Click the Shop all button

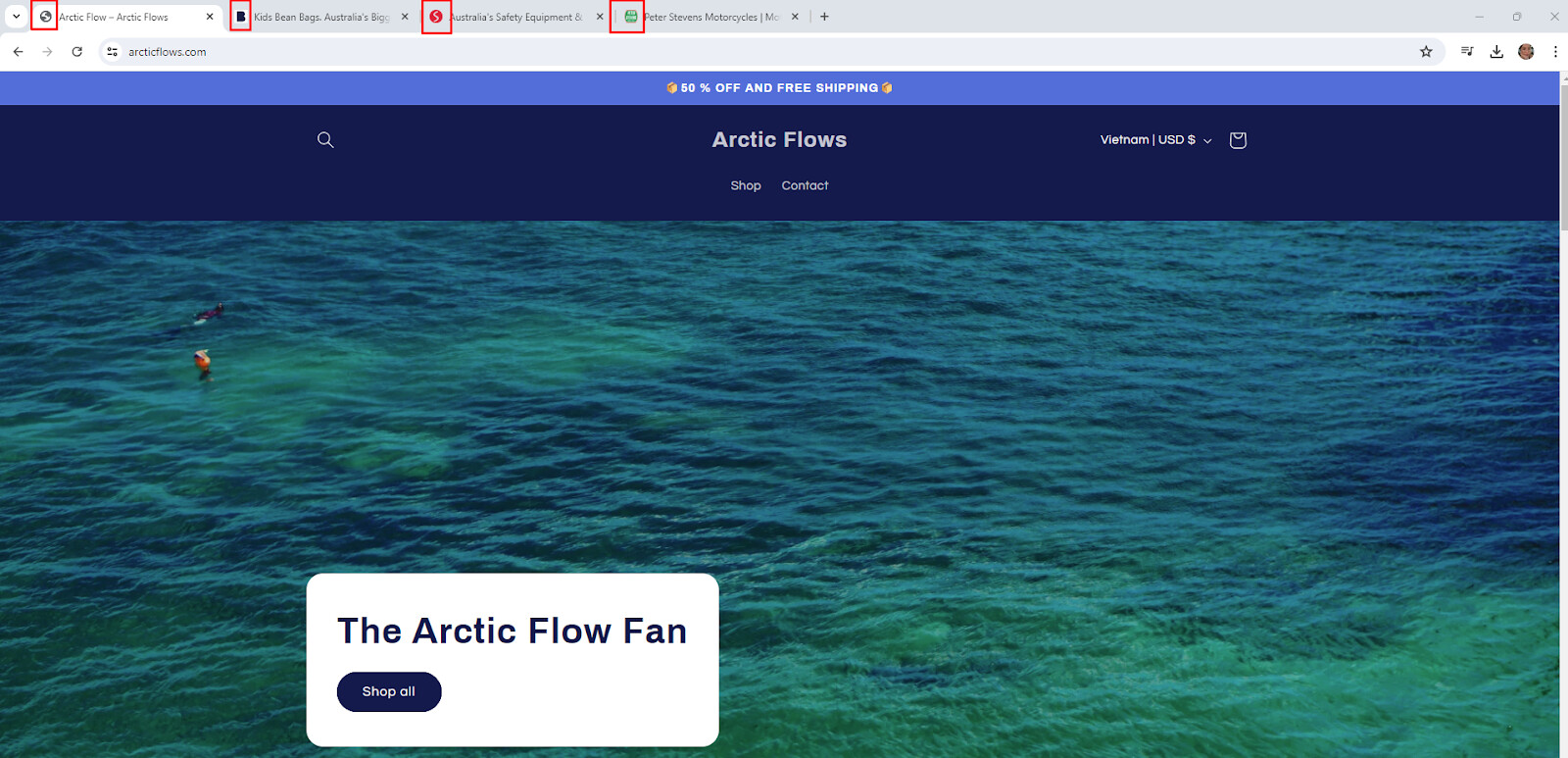(389, 691)
